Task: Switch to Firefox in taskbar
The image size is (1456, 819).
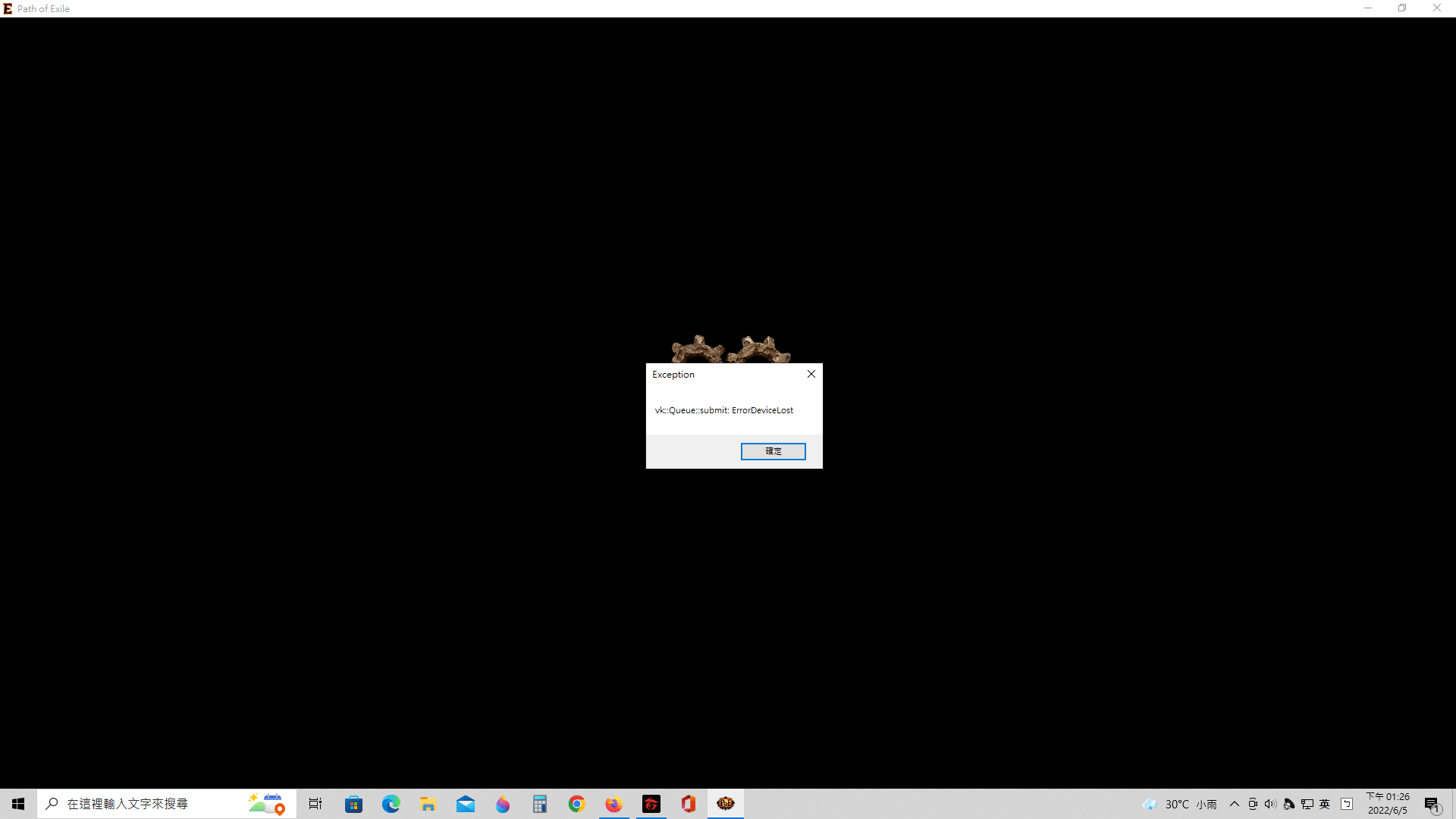Action: [613, 804]
